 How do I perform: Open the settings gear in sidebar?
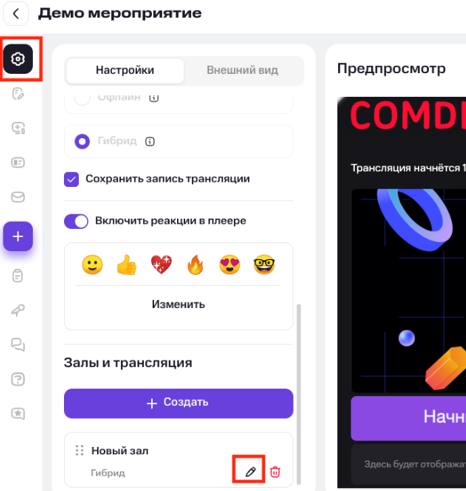pos(18,59)
